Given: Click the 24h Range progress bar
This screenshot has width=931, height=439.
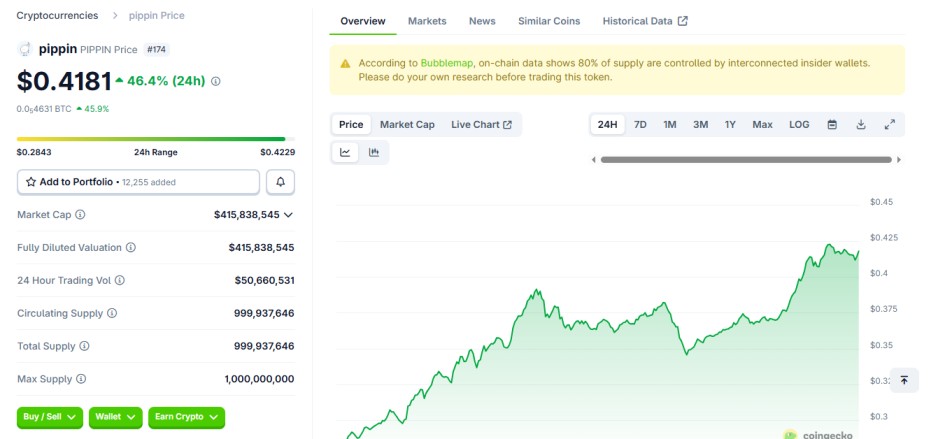Looking at the screenshot, I should [x=156, y=139].
